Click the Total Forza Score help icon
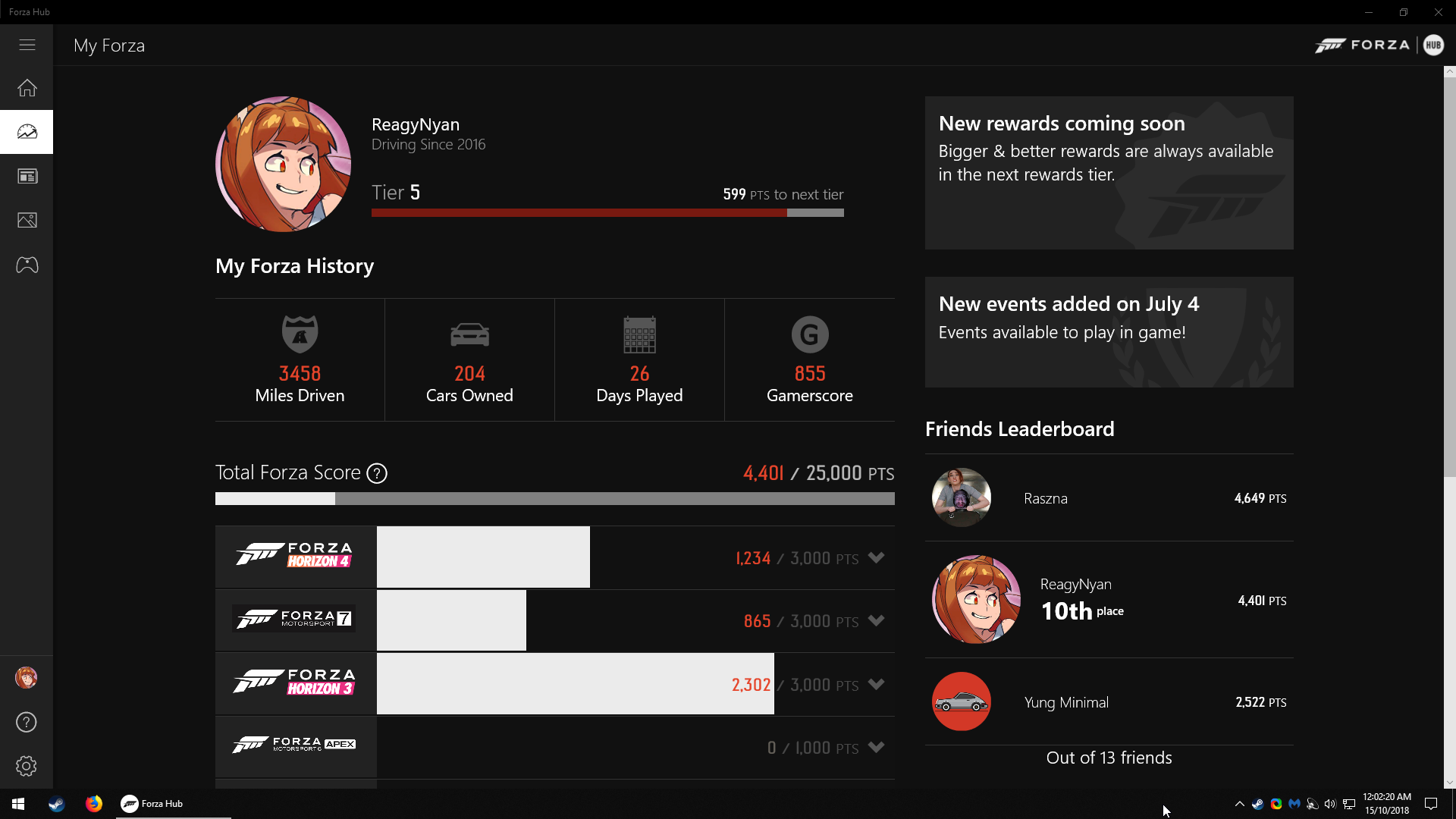 point(377,473)
